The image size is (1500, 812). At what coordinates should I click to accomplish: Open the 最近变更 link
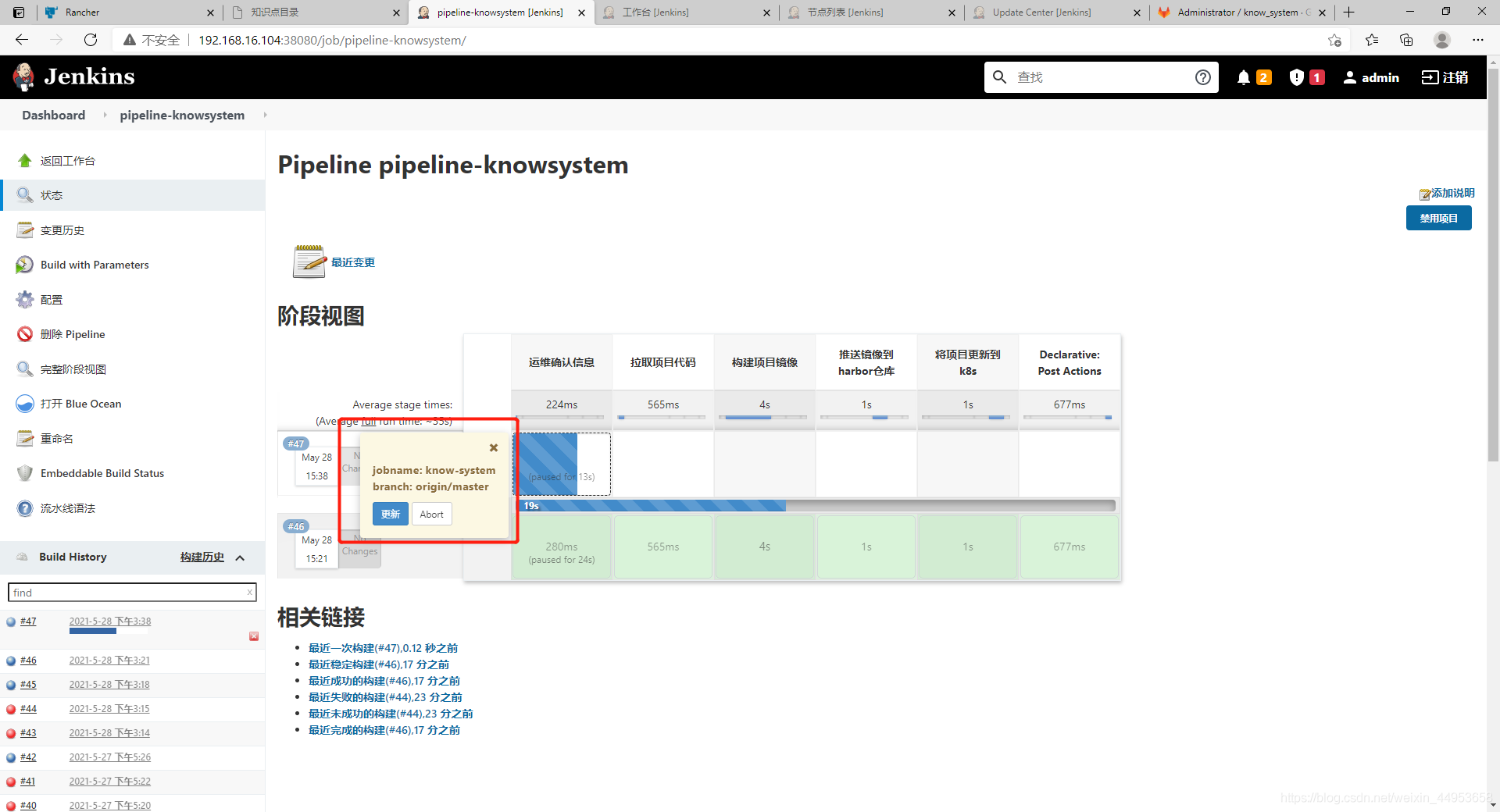coord(353,262)
